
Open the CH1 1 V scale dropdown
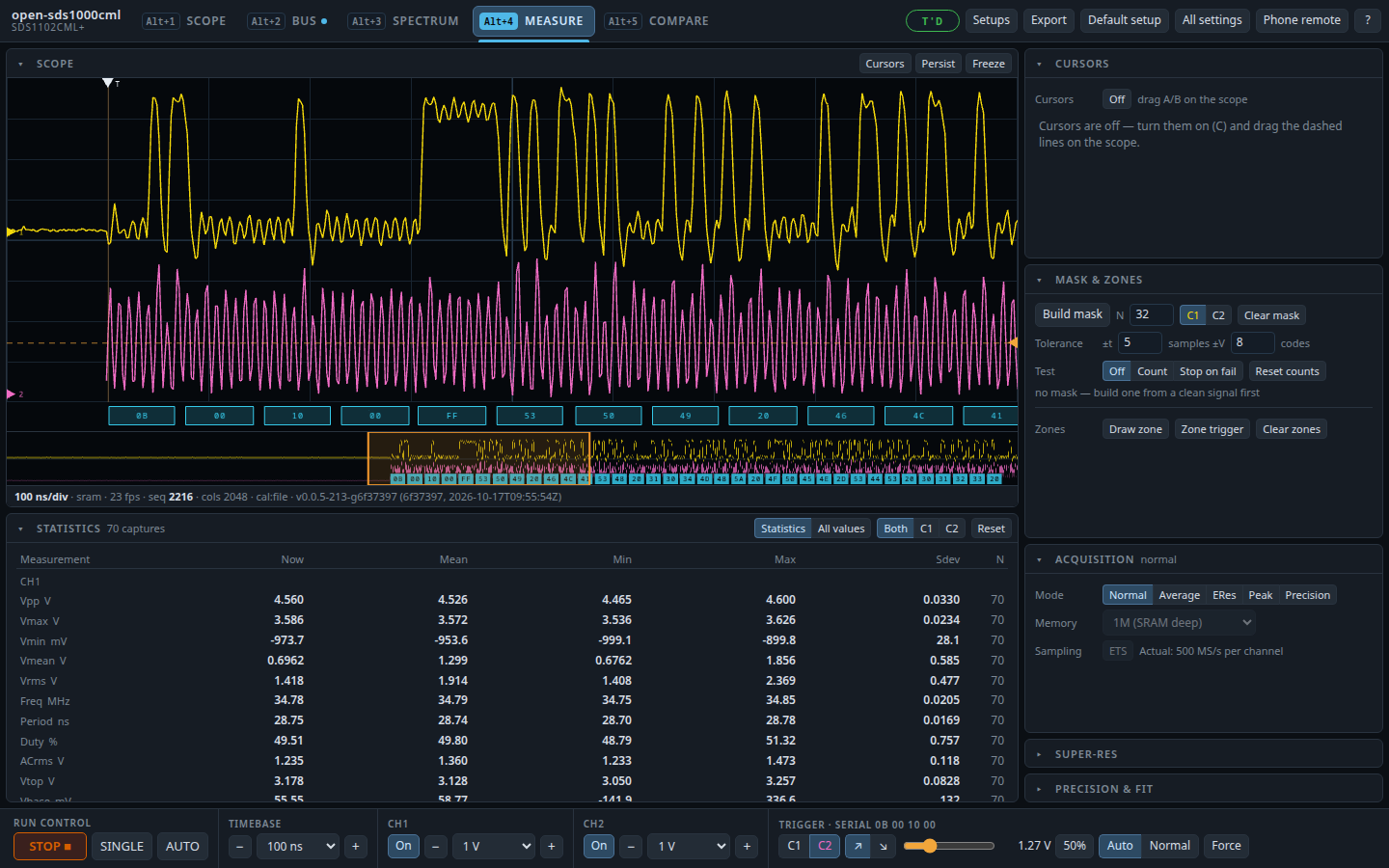[x=494, y=847]
